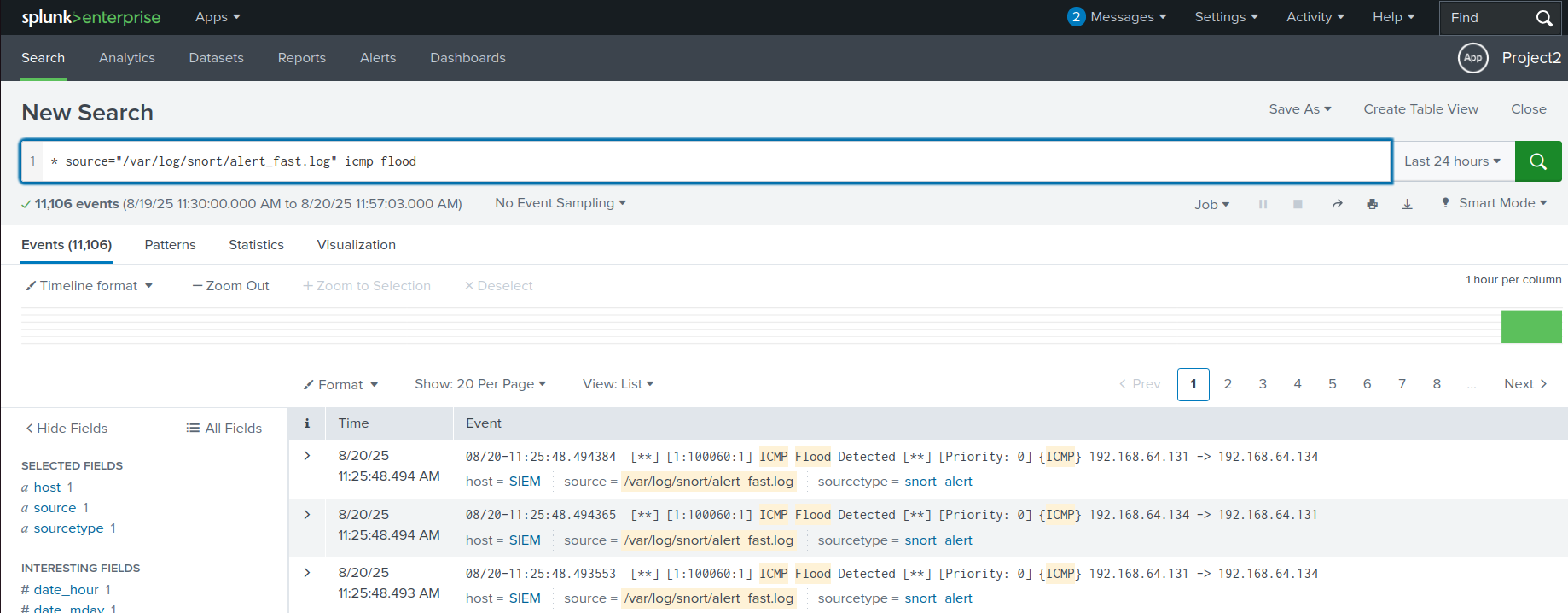The image size is (1568, 613).
Task: Click Create Table View
Action: coord(1420,109)
